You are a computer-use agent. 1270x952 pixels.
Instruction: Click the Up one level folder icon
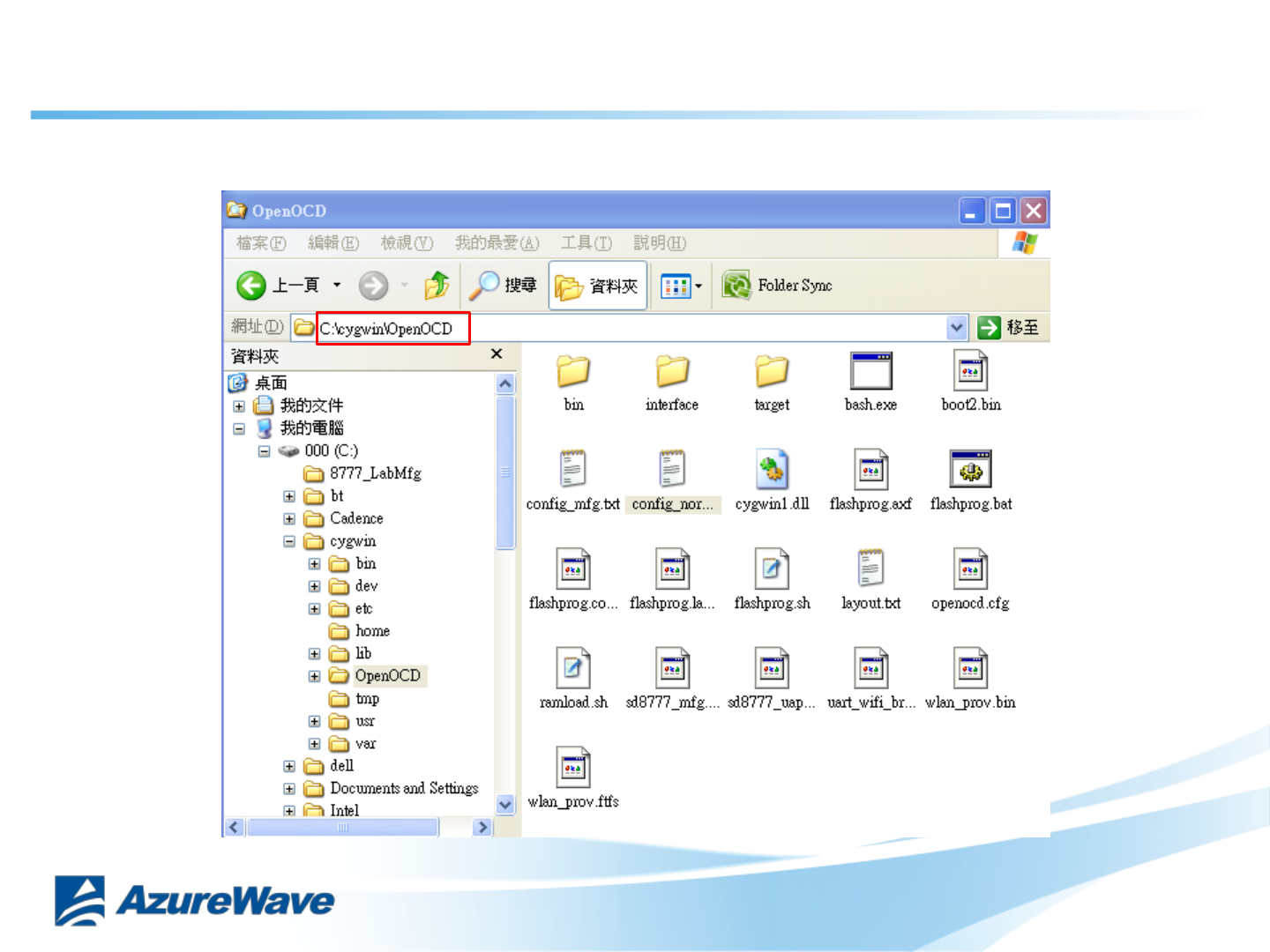(x=437, y=285)
